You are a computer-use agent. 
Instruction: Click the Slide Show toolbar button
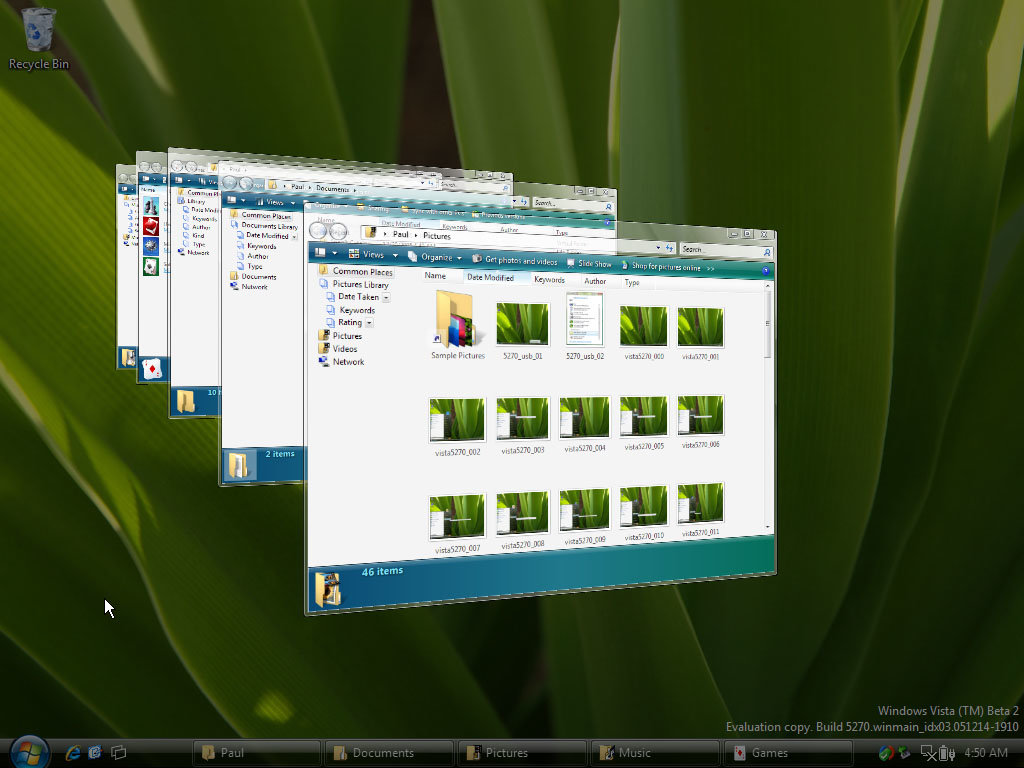pyautogui.click(x=589, y=264)
